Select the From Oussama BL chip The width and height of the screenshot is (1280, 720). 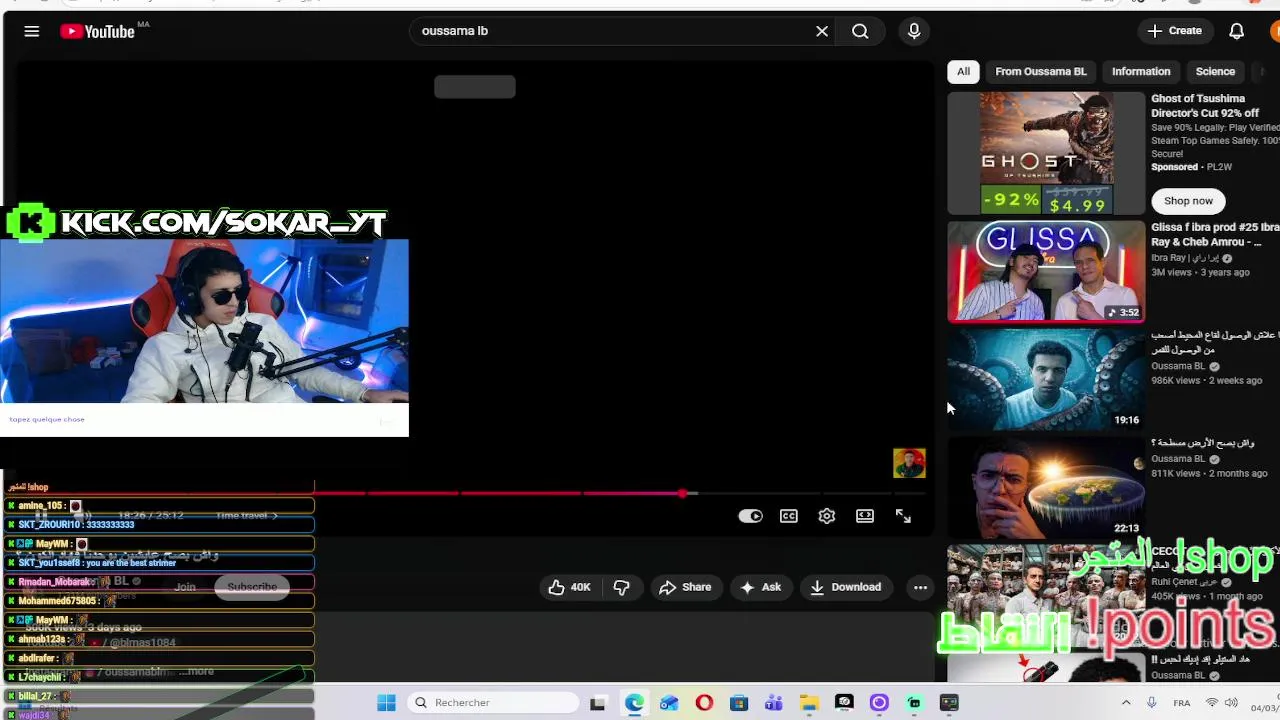coord(1040,71)
